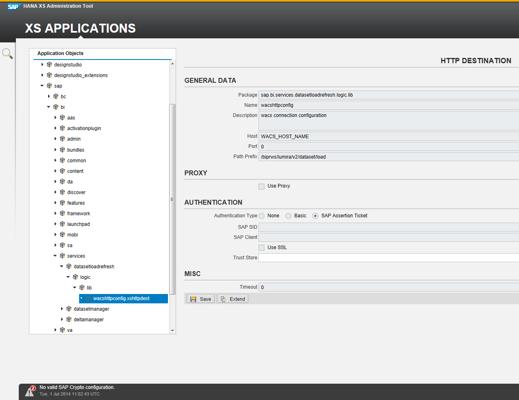Click the discover package icon
The height and width of the screenshot is (400, 519).
click(x=62, y=192)
